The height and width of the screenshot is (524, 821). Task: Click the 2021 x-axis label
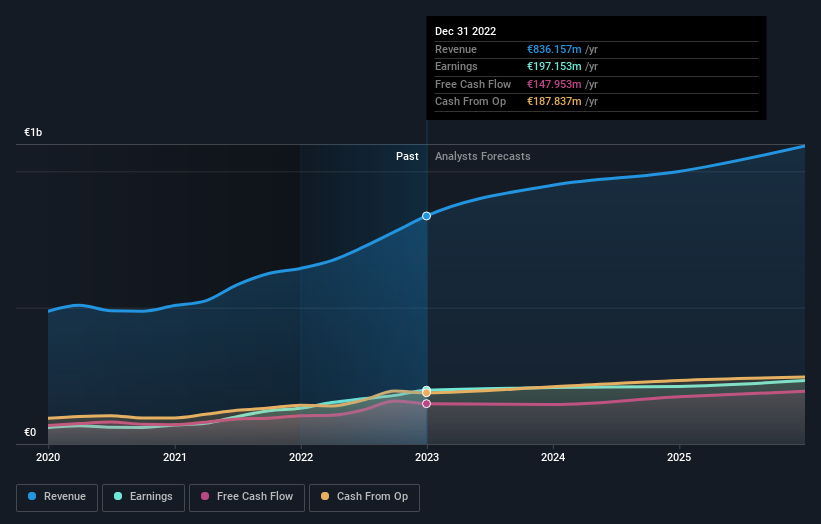174,457
